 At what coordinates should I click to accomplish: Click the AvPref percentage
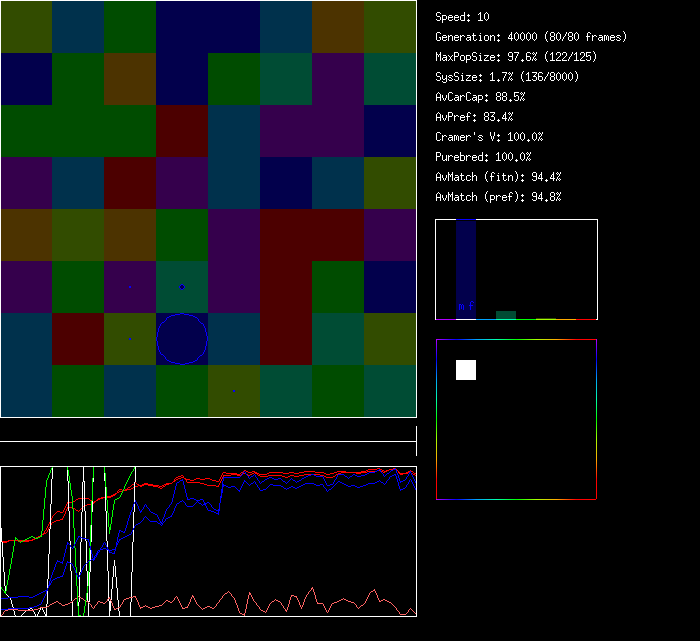click(x=474, y=117)
